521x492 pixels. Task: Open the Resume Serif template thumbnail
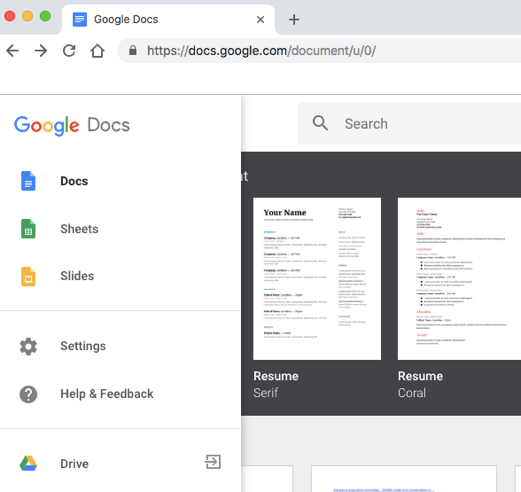click(317, 279)
